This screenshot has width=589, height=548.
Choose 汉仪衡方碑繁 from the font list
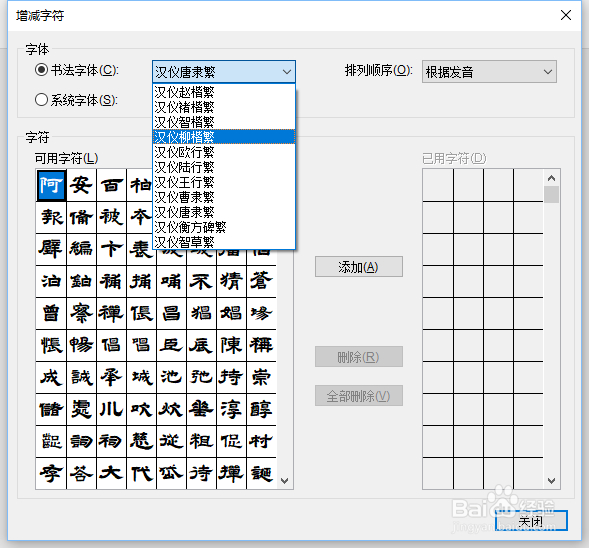coord(224,227)
